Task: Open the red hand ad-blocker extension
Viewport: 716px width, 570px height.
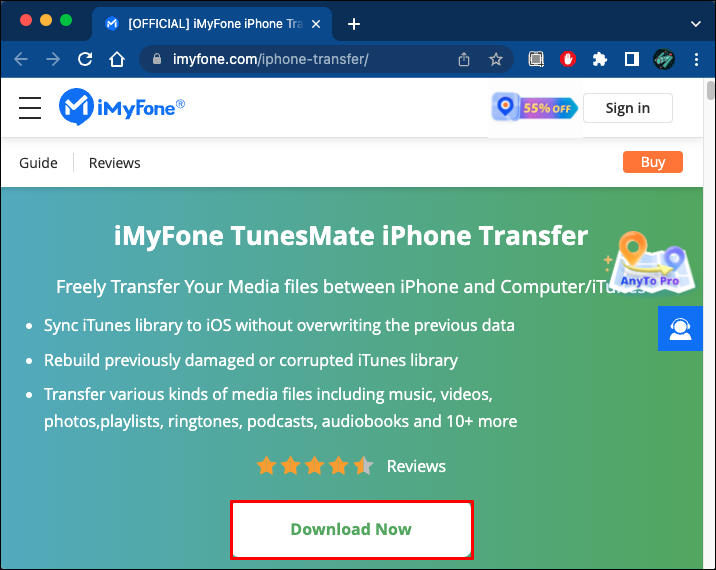Action: pos(568,59)
